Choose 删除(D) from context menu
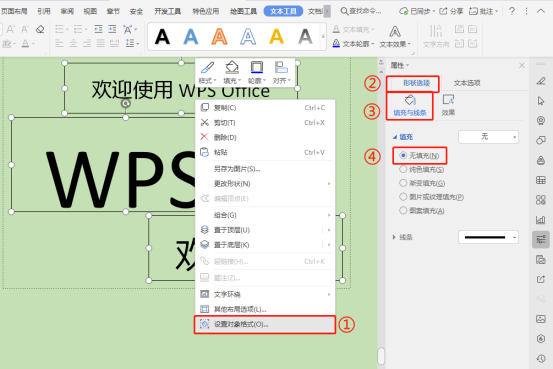553x369 pixels. click(x=265, y=137)
